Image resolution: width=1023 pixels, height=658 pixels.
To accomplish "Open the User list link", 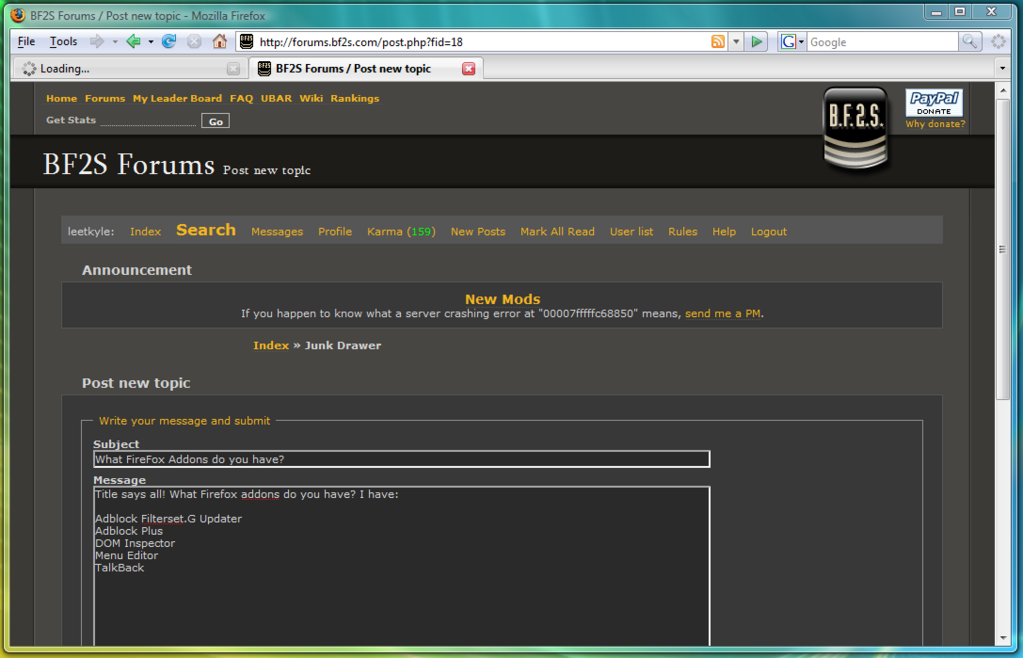I will click(632, 232).
